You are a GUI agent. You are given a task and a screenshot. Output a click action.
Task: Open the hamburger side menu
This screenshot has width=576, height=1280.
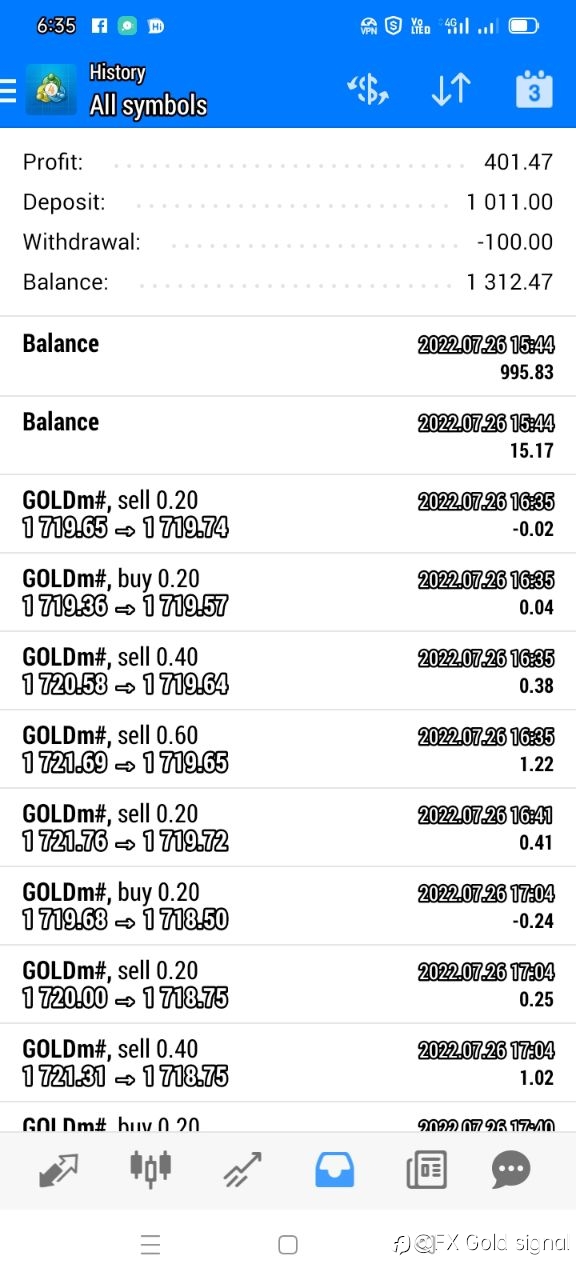(8, 91)
